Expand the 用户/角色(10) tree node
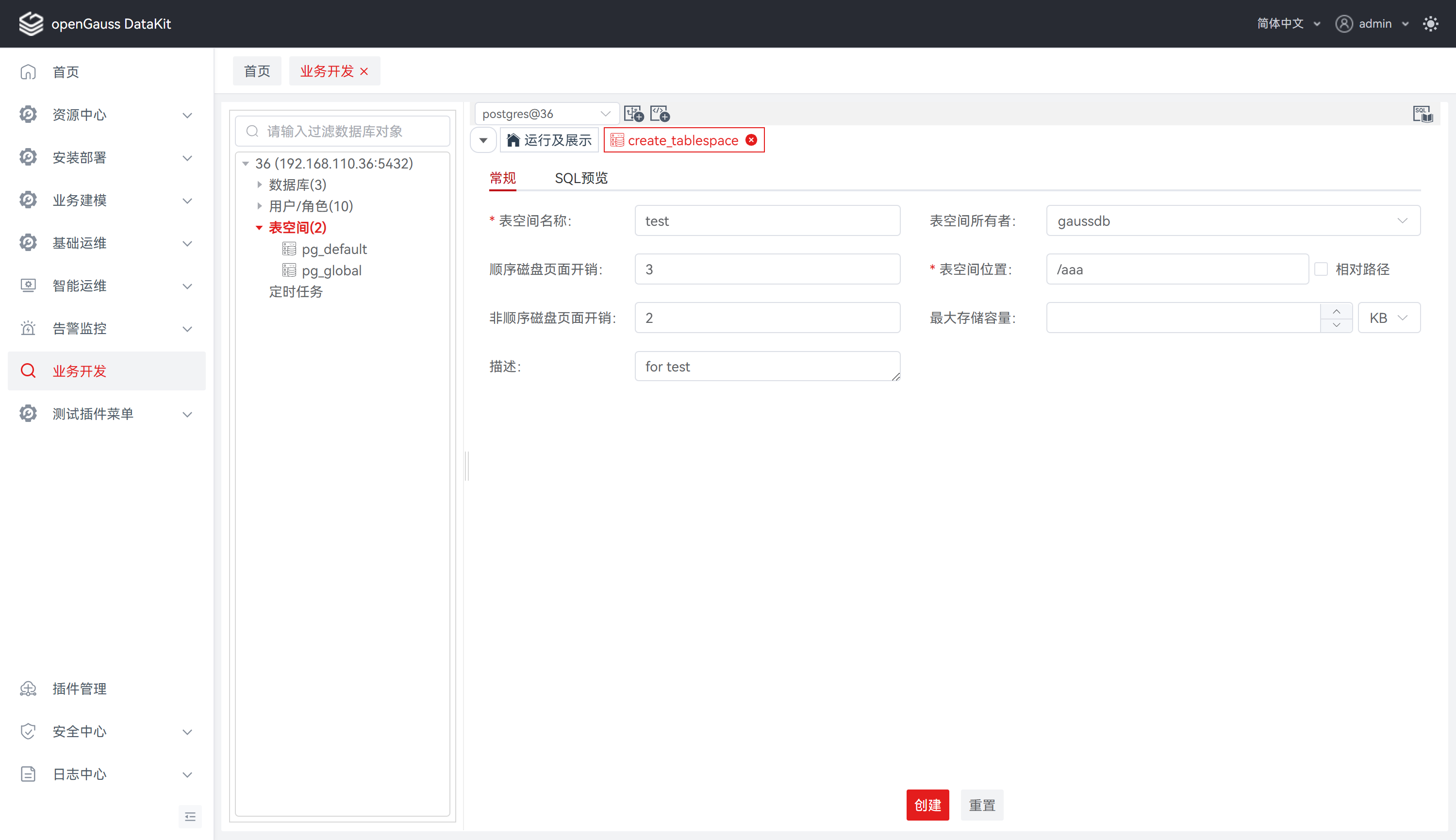The height and width of the screenshot is (840, 1456). (260, 206)
